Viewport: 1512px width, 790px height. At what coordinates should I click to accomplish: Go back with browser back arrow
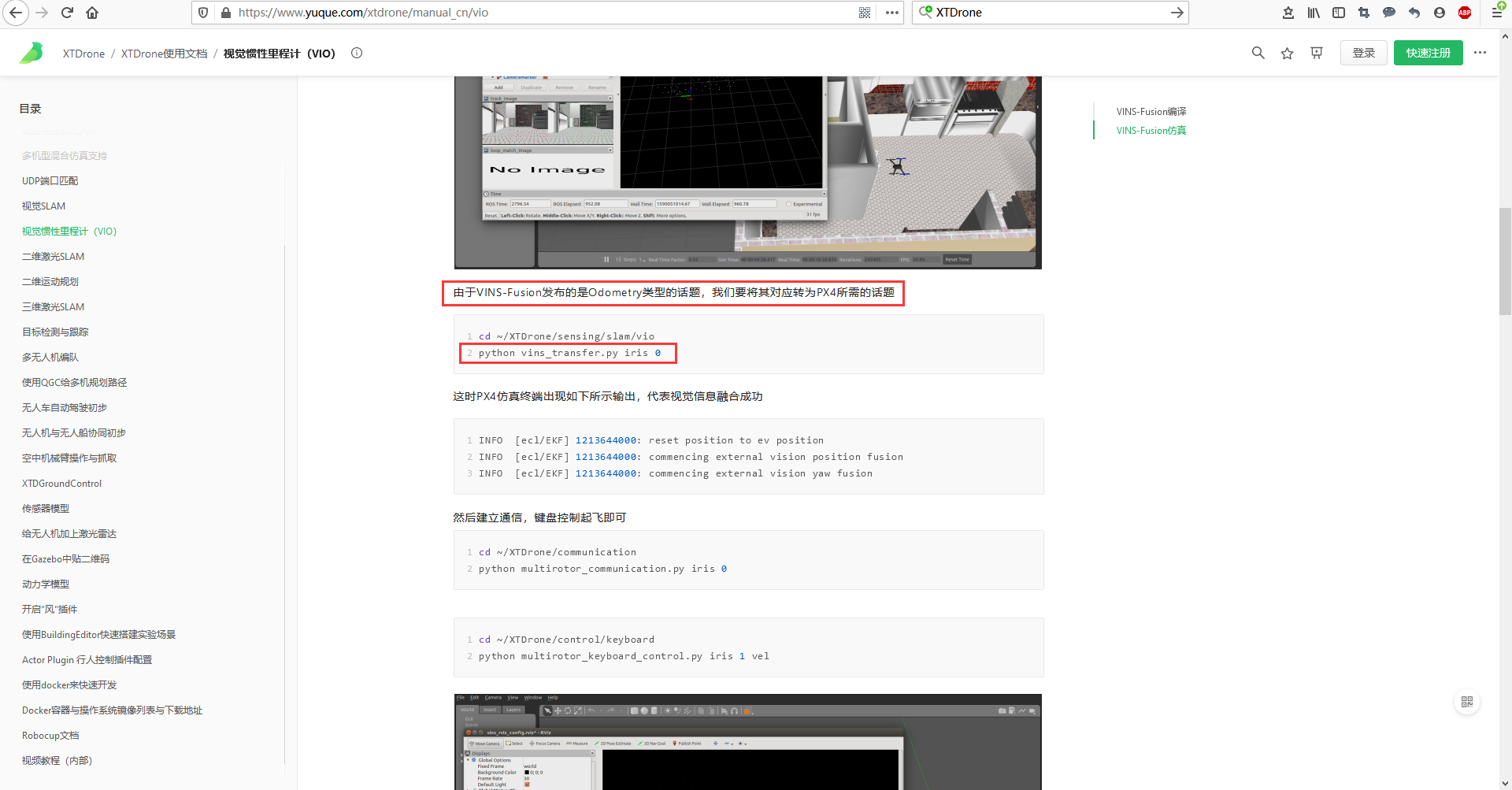click(16, 13)
